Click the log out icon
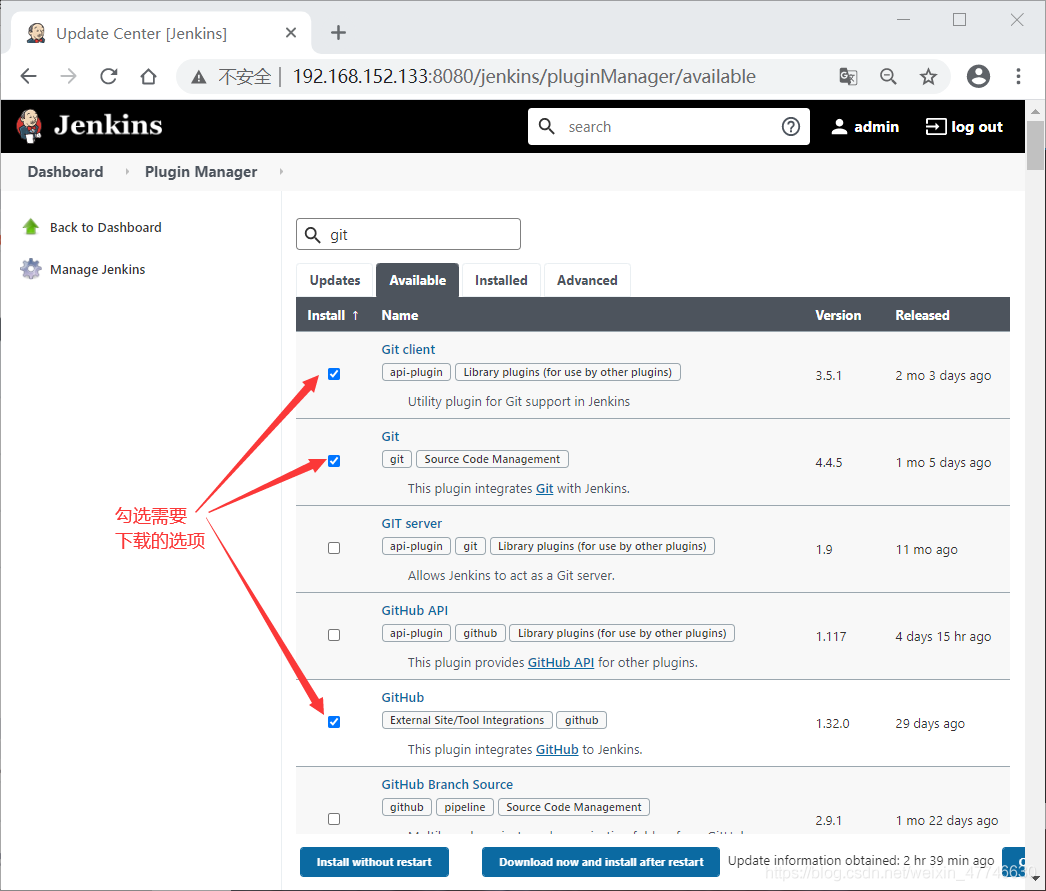This screenshot has height=891, width=1046. (935, 127)
